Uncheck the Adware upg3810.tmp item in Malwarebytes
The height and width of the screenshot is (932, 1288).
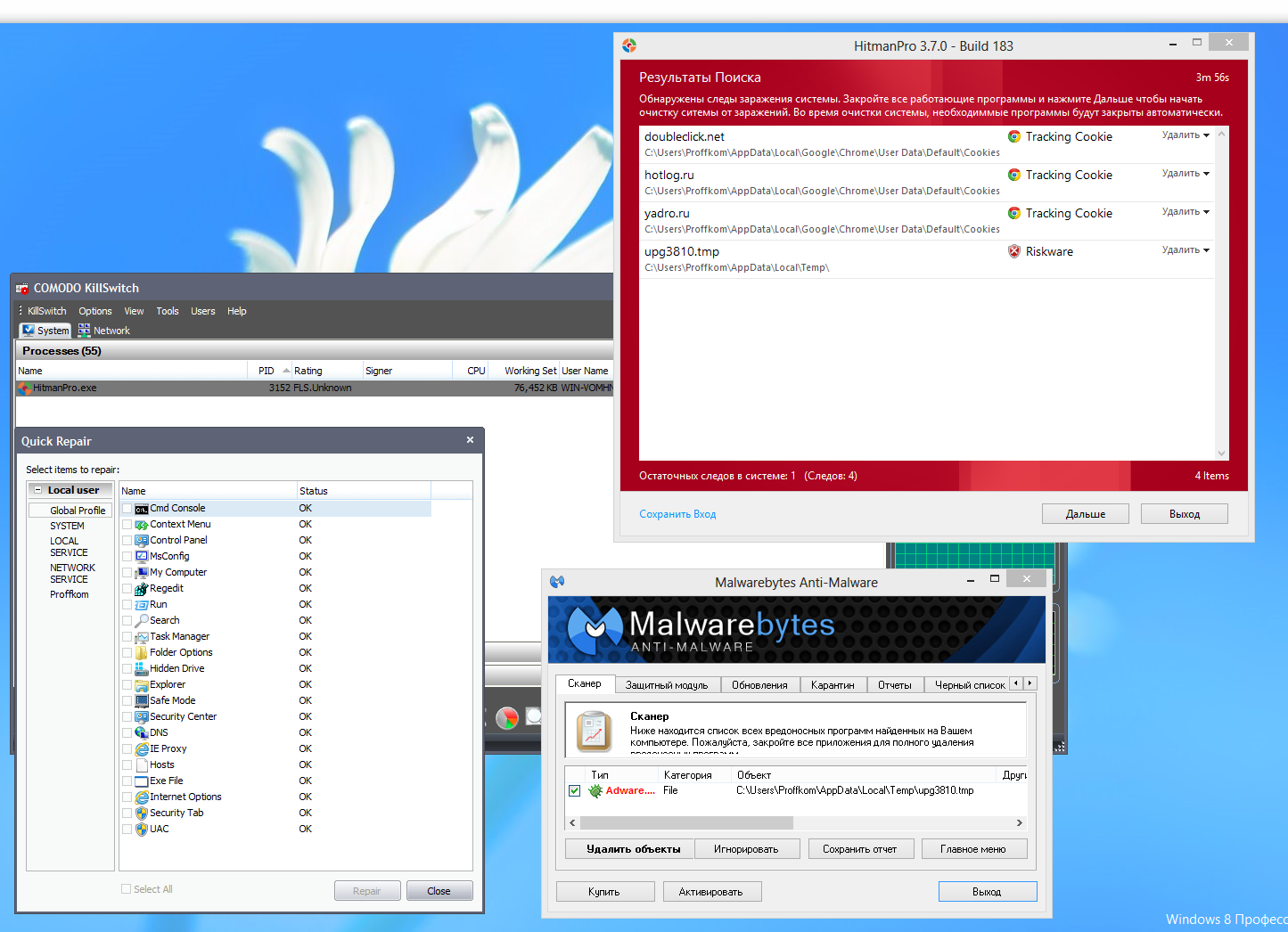[575, 791]
